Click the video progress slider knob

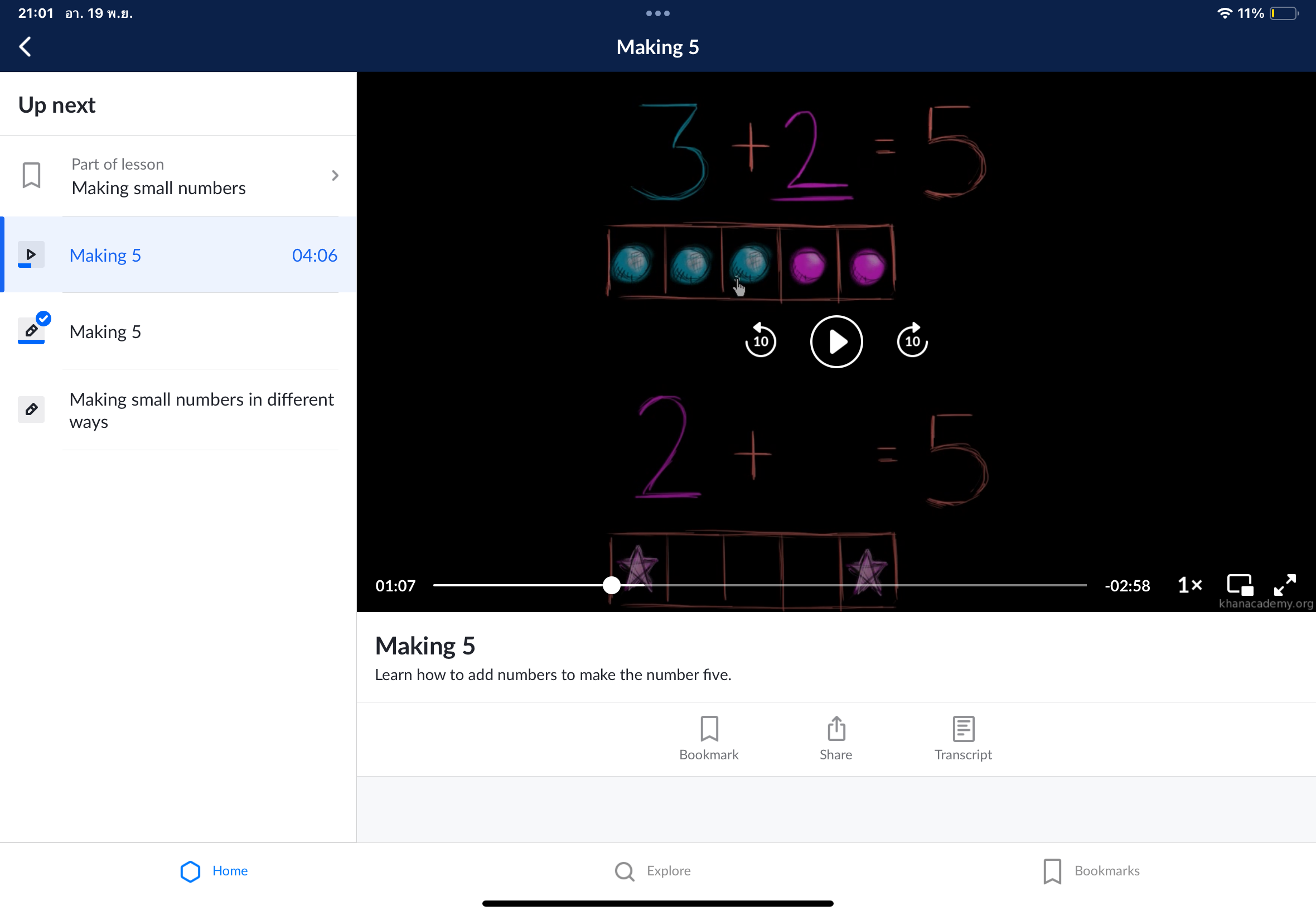(612, 585)
